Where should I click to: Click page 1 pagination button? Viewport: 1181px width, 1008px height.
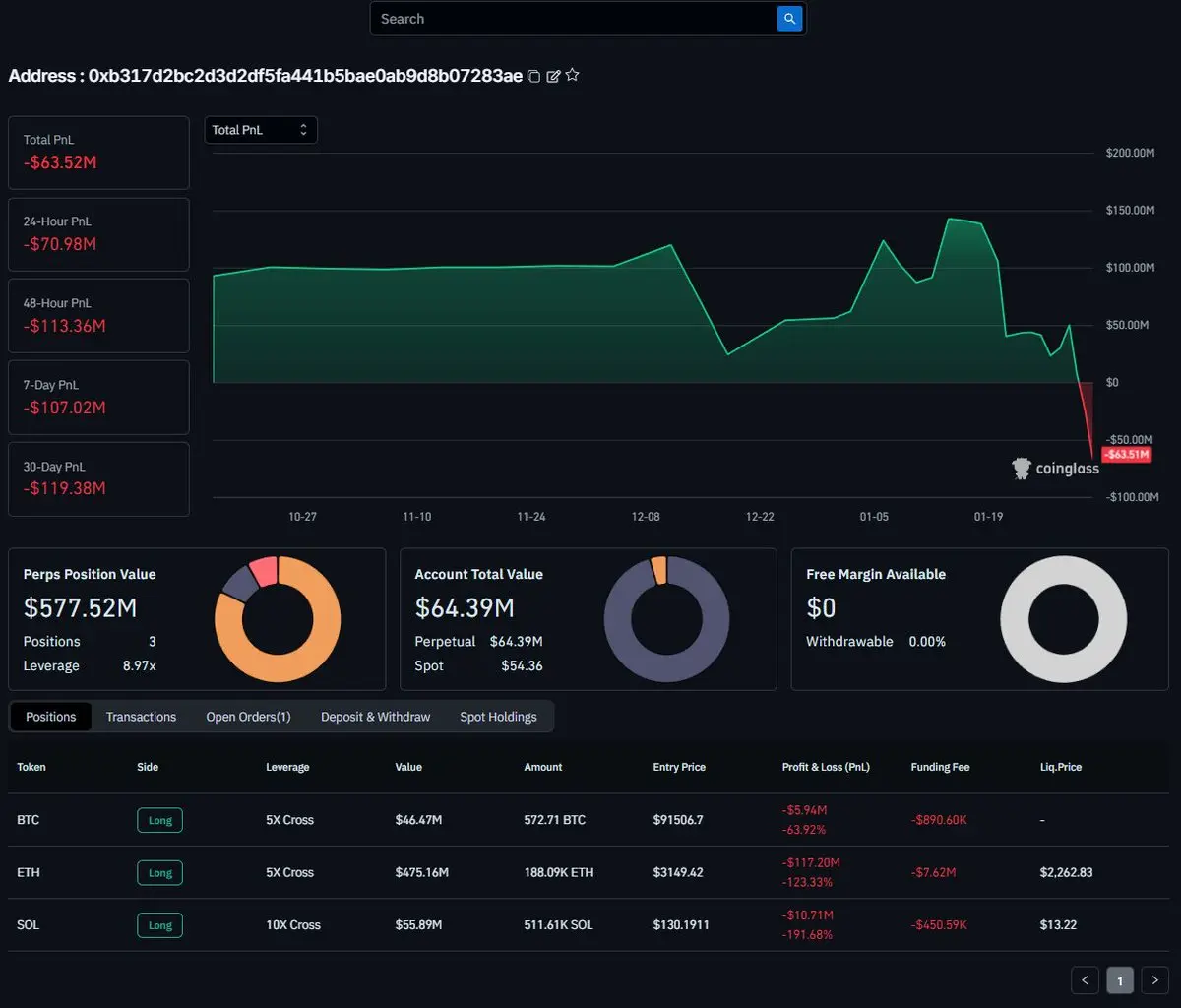click(1120, 979)
